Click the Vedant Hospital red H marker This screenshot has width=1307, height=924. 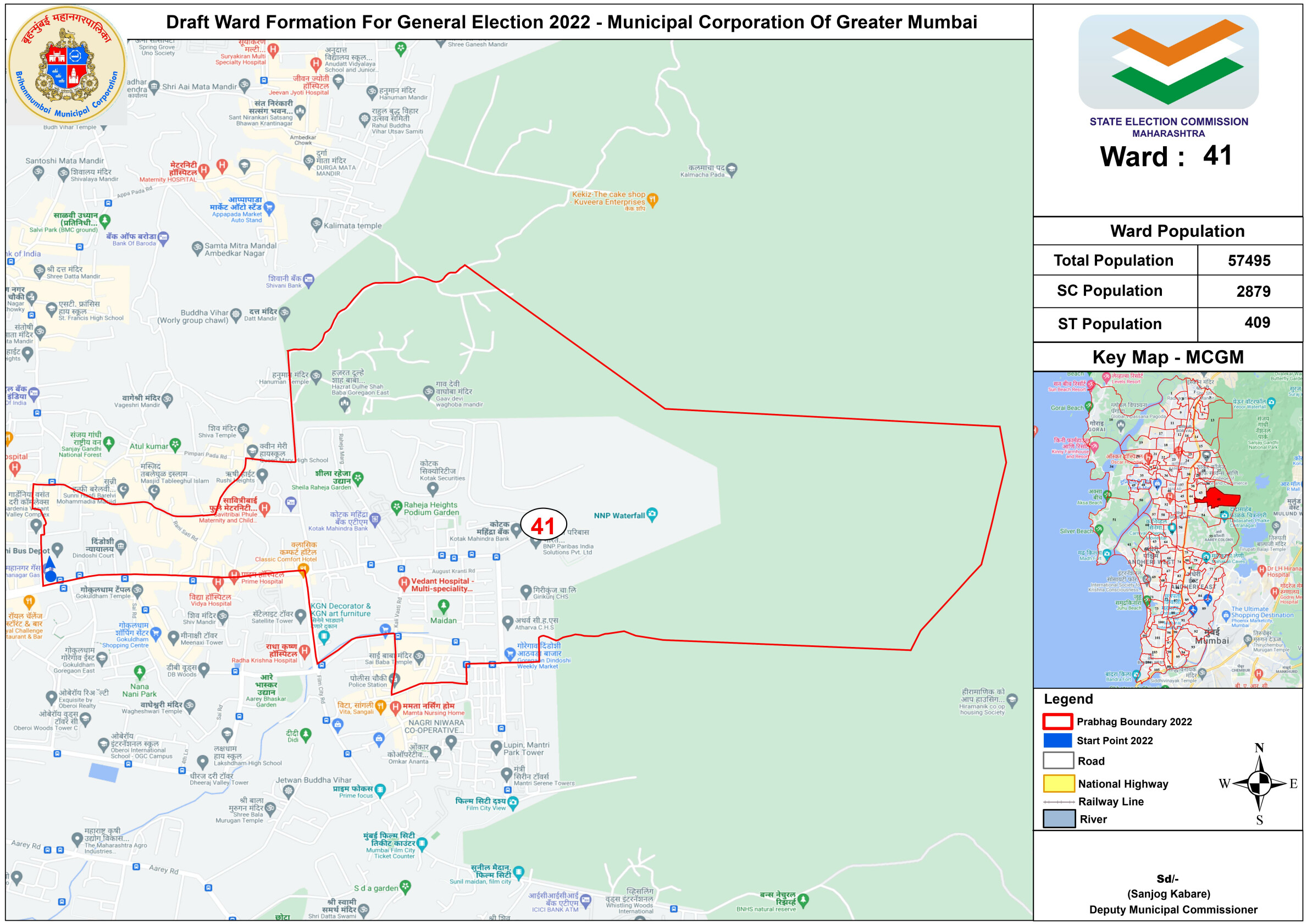[403, 583]
